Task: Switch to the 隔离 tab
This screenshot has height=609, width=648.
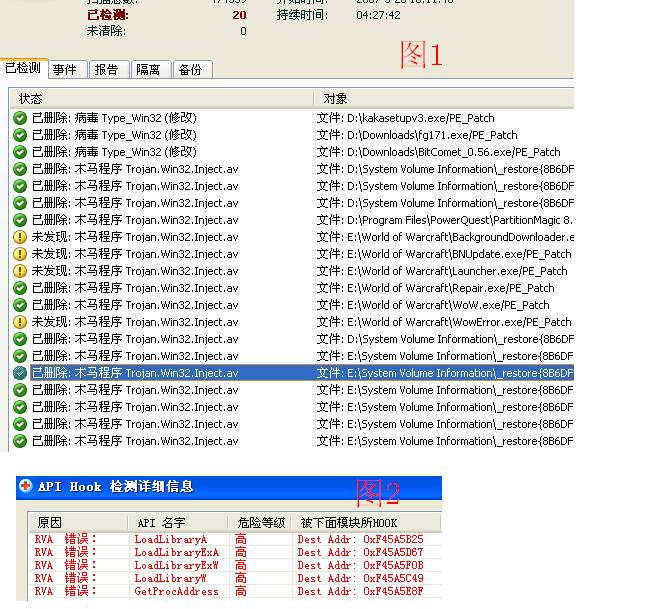Action: 151,69
